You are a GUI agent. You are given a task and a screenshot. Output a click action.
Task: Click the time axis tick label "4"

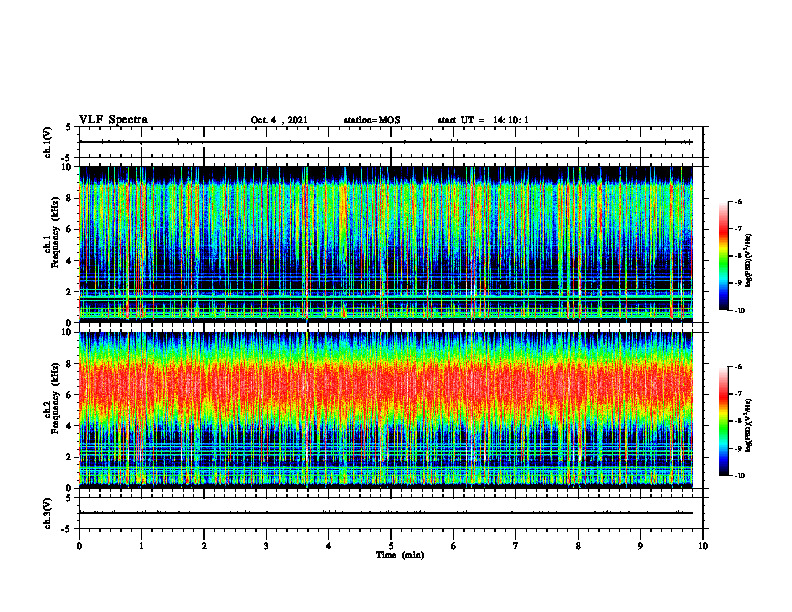tap(328, 546)
